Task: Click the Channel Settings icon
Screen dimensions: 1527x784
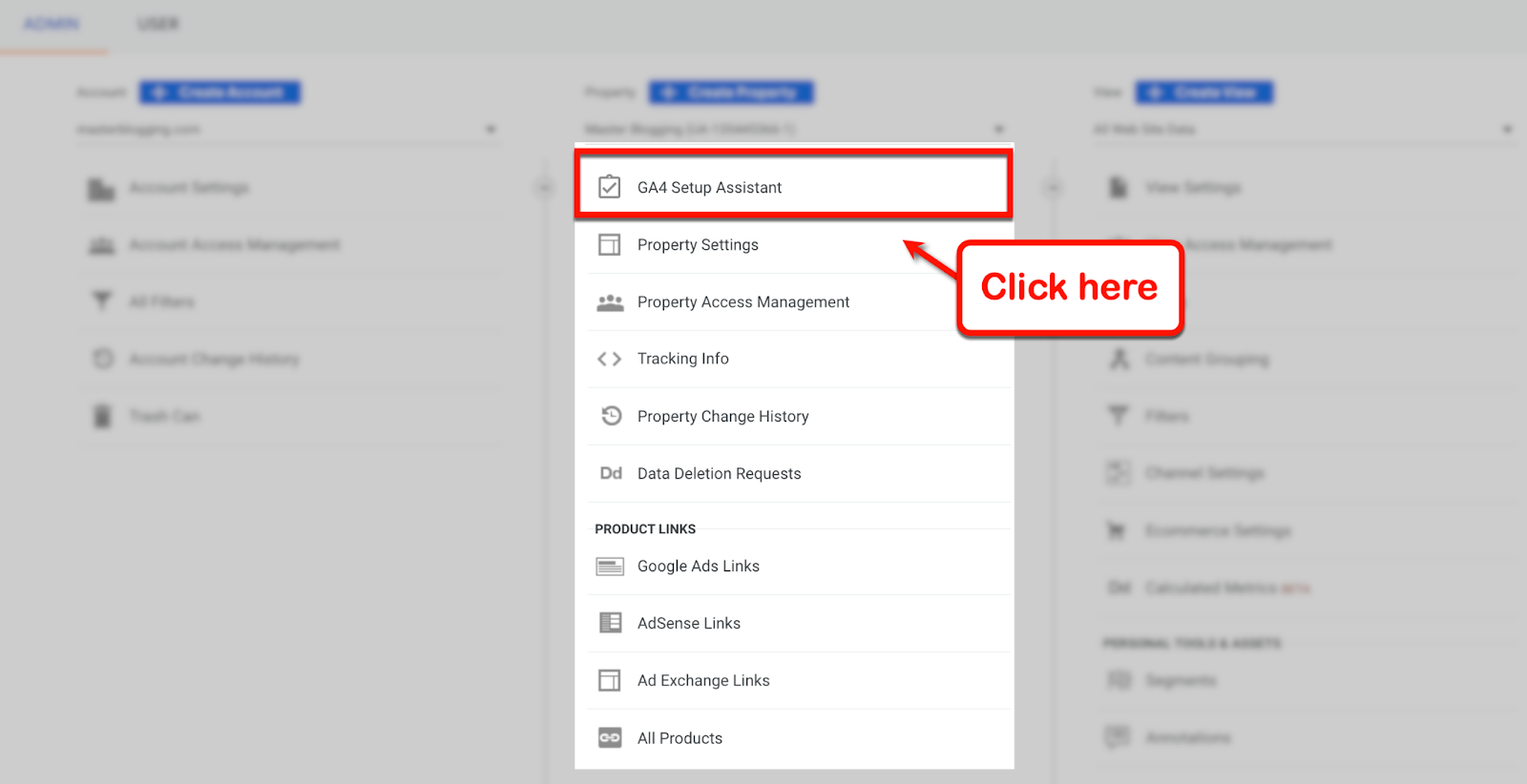Action: coord(1118,472)
